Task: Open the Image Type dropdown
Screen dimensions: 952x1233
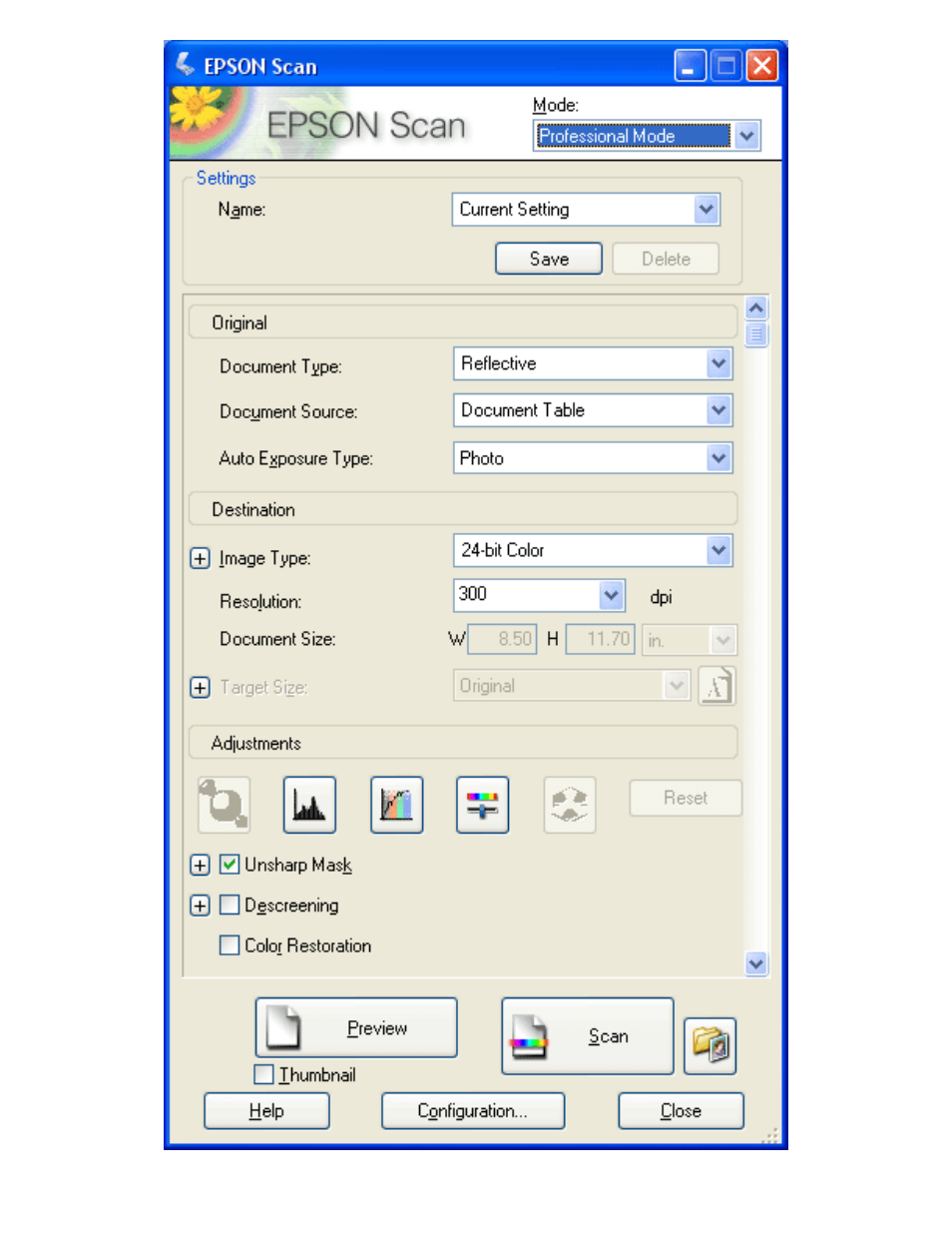Action: pos(593,550)
